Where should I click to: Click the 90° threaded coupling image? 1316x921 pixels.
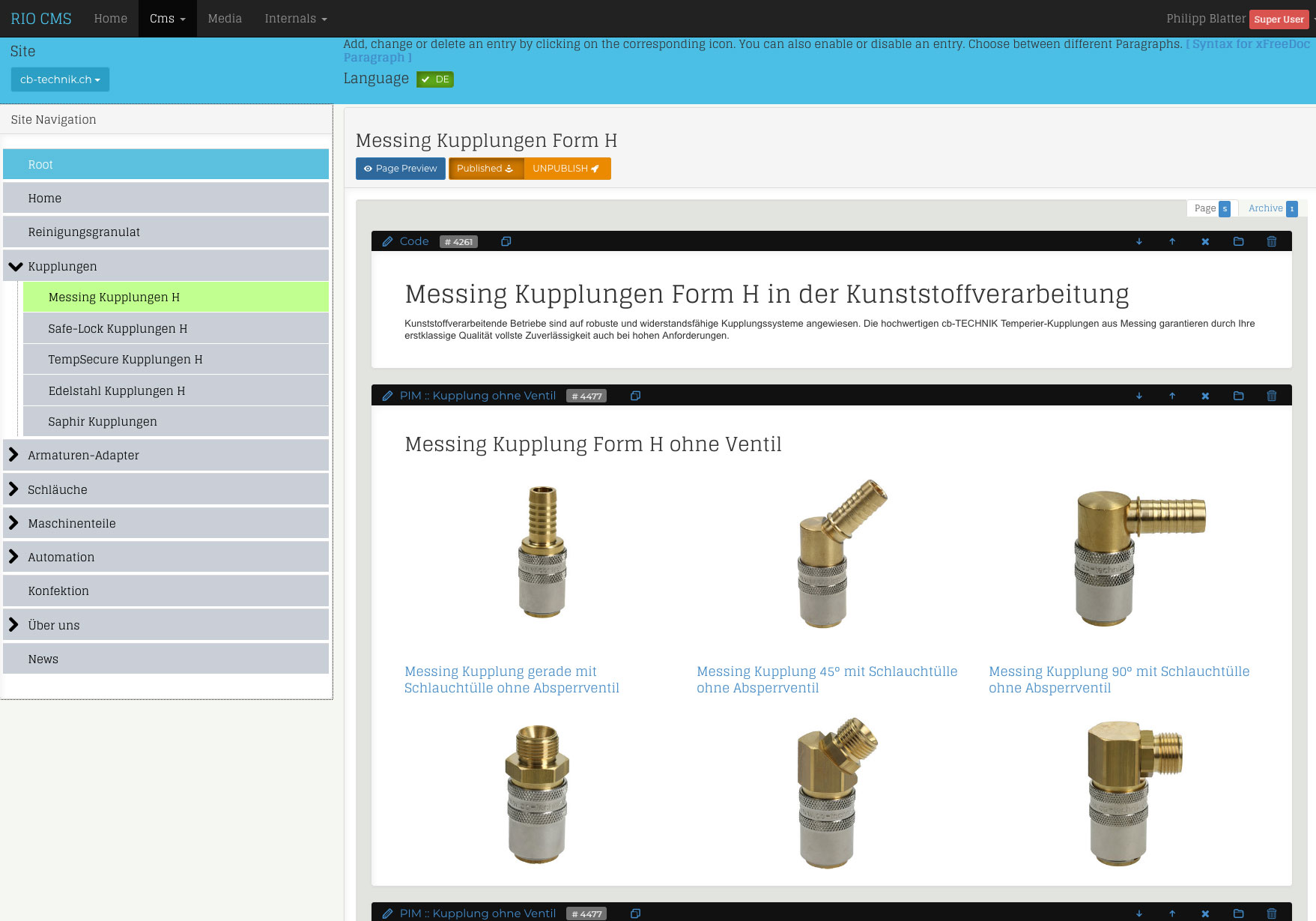coord(1135,793)
